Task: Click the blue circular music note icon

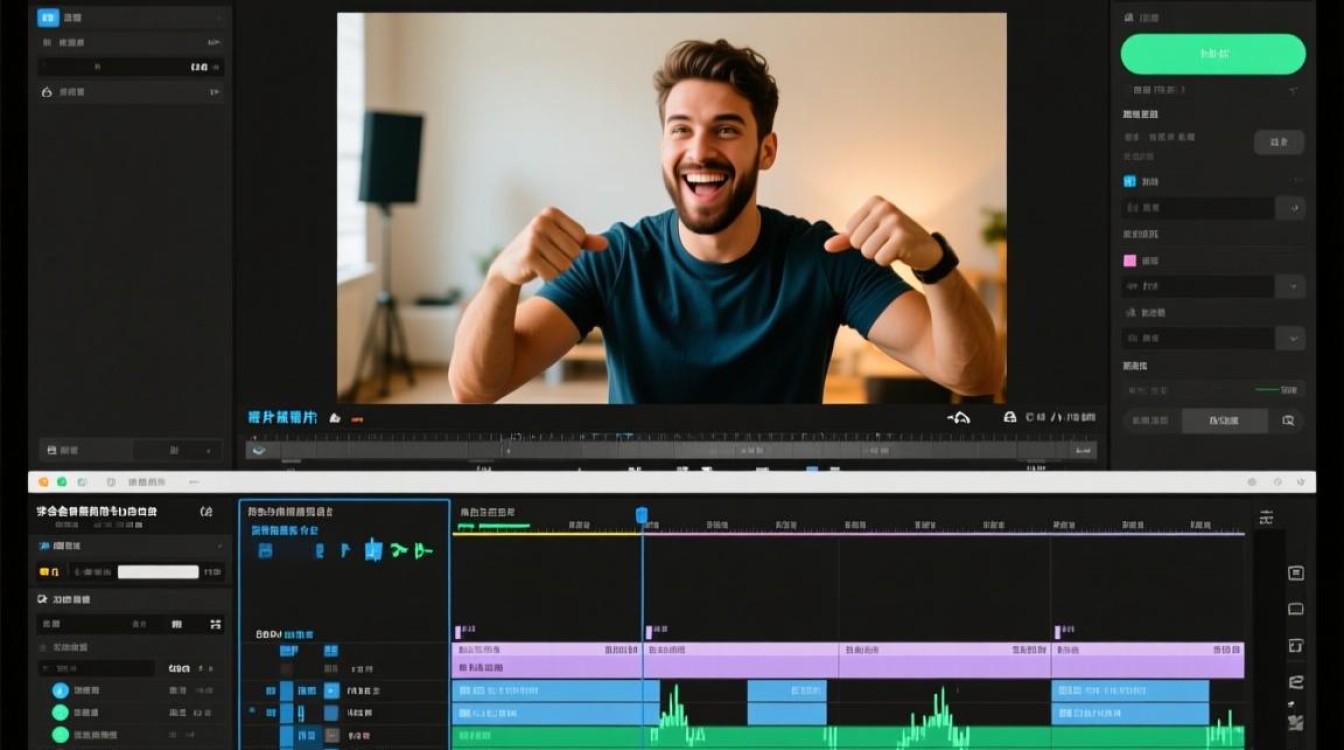Action: pyautogui.click(x=60, y=690)
